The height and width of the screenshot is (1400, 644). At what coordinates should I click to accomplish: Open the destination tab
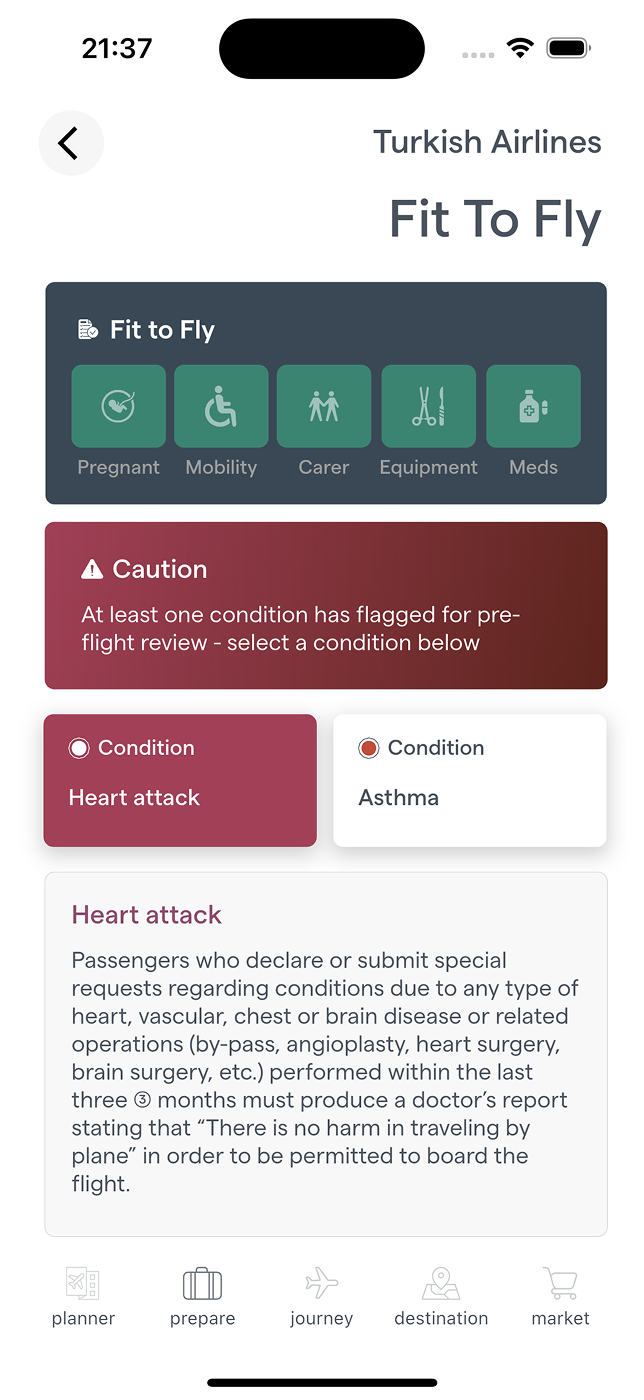[441, 1296]
